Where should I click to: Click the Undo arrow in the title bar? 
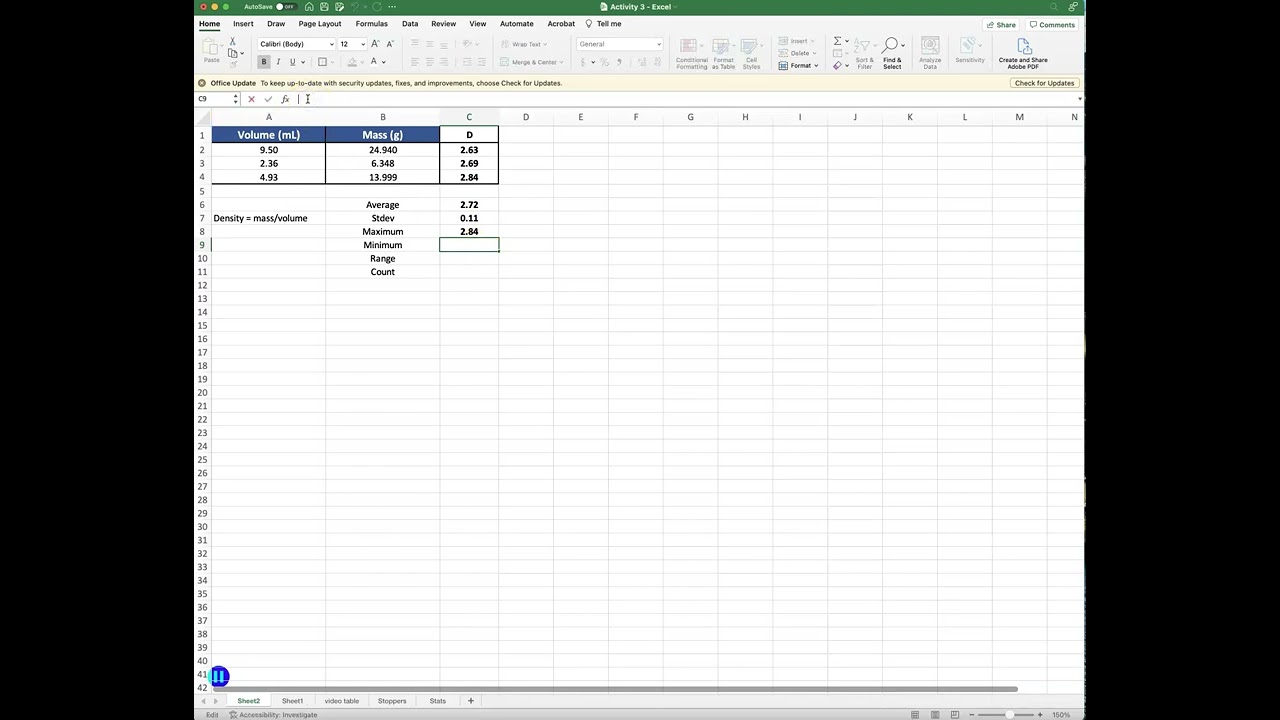coord(355,7)
